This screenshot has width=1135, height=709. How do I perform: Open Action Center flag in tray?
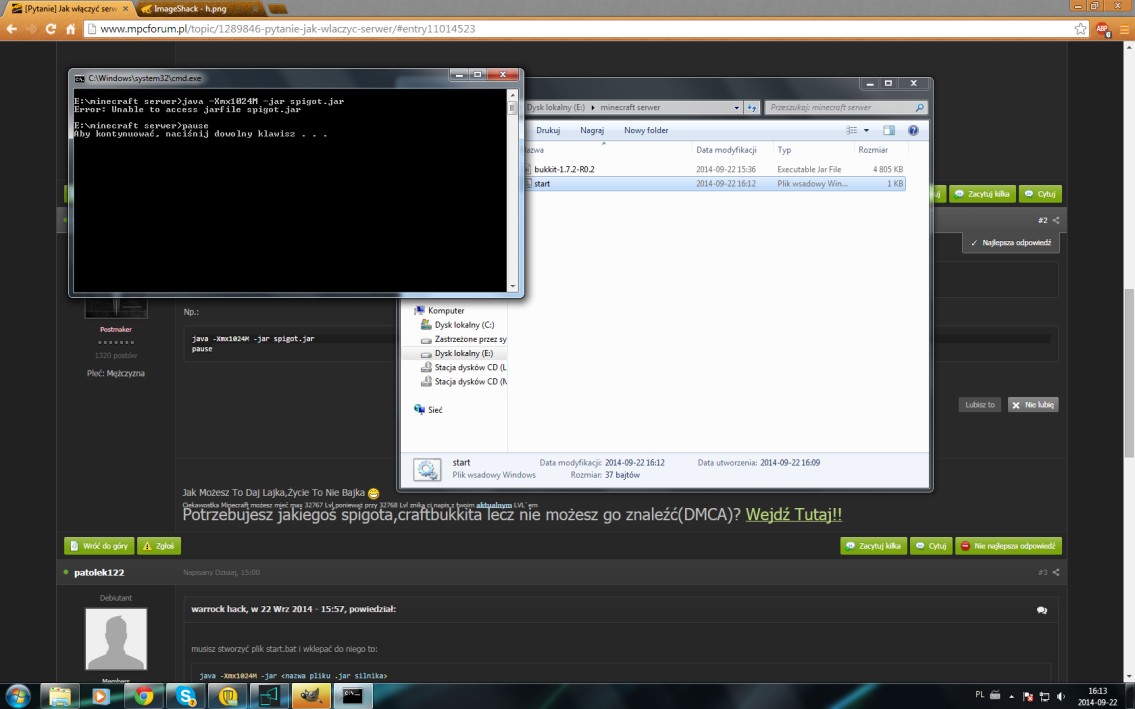[1028, 696]
